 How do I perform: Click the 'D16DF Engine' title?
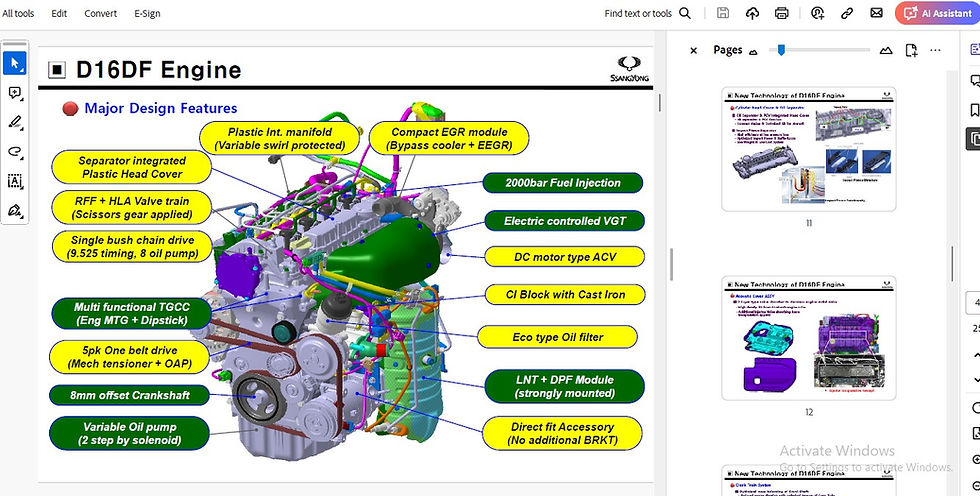pyautogui.click(x=158, y=70)
